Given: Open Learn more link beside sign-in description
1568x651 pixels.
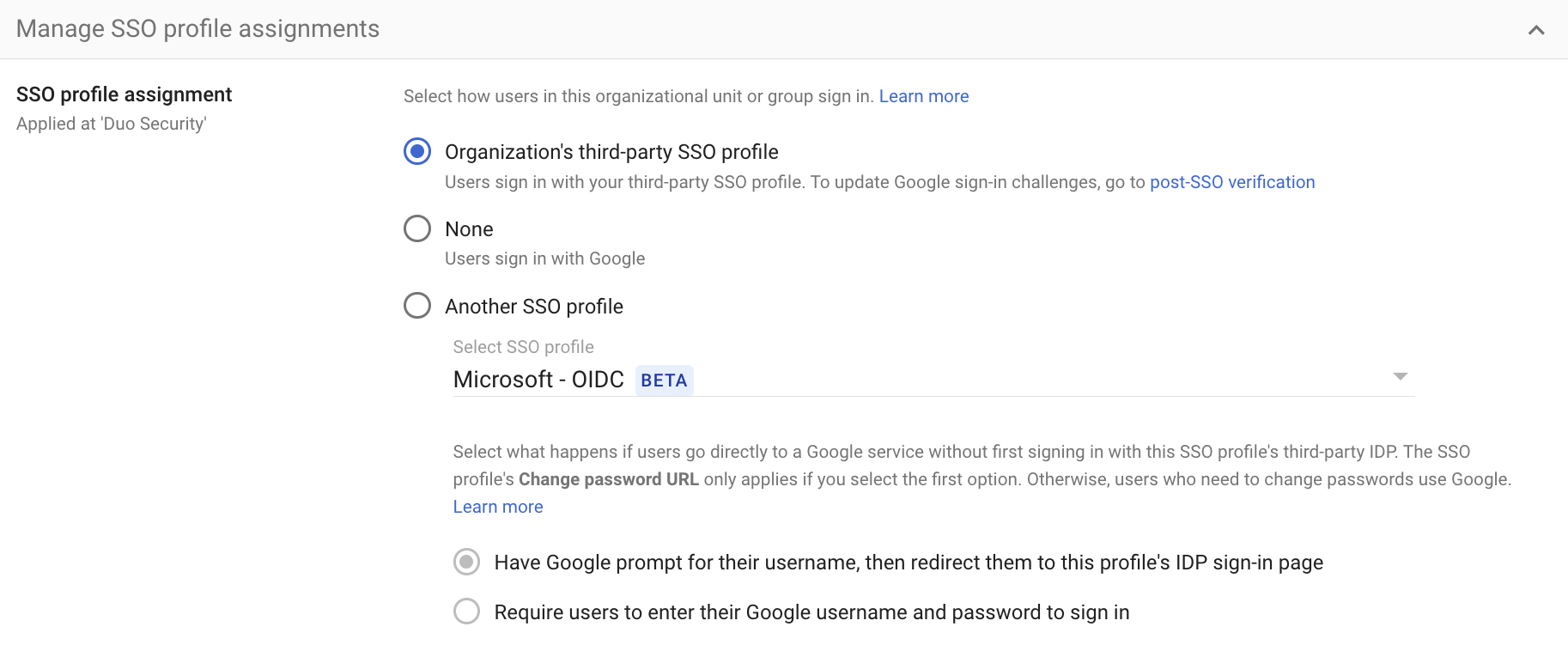Looking at the screenshot, I should (923, 96).
